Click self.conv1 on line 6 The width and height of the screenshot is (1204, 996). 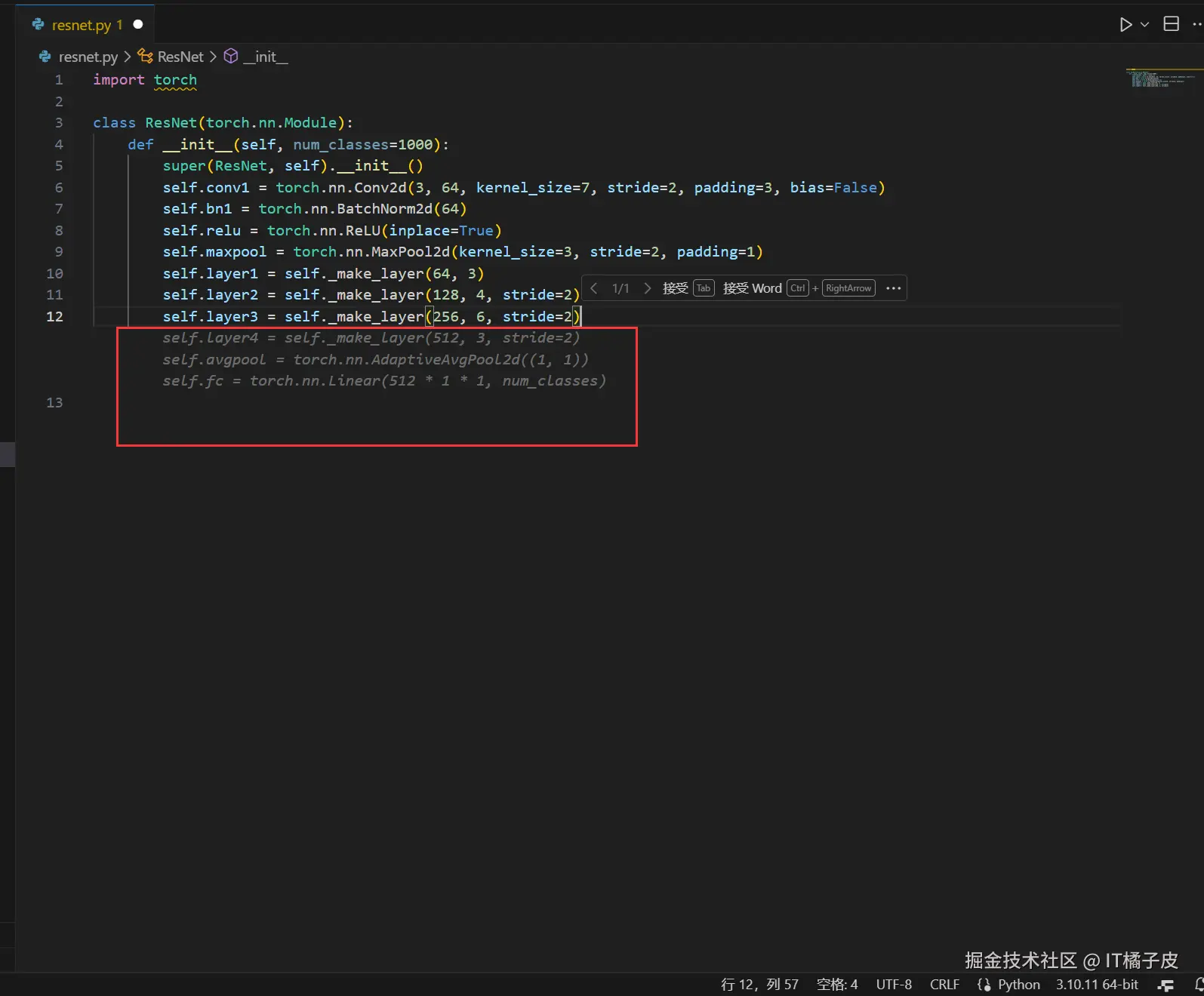[x=205, y=188]
